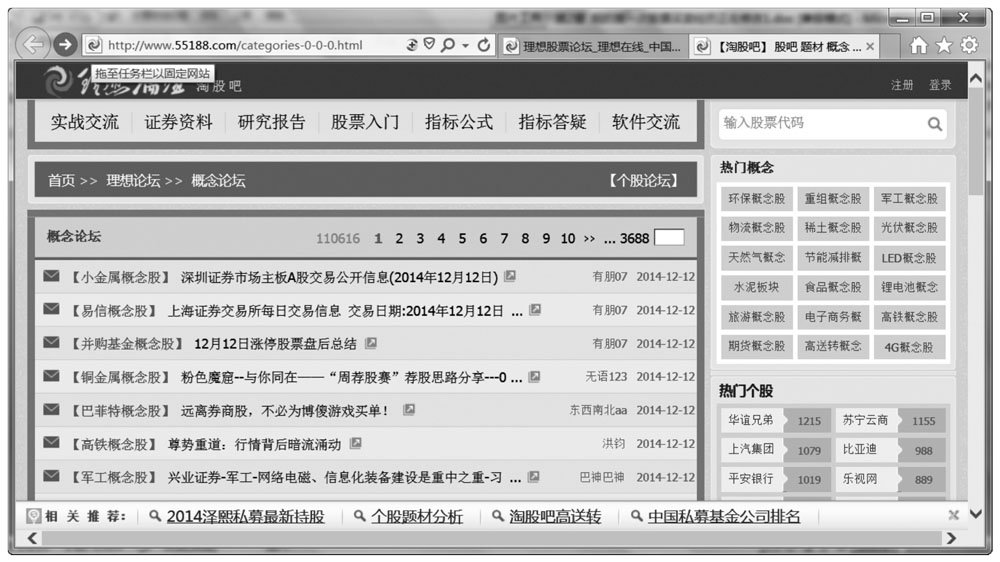This screenshot has width=1000, height=562.
Task: Open the 软件交流 menu item
Action: (x=645, y=122)
